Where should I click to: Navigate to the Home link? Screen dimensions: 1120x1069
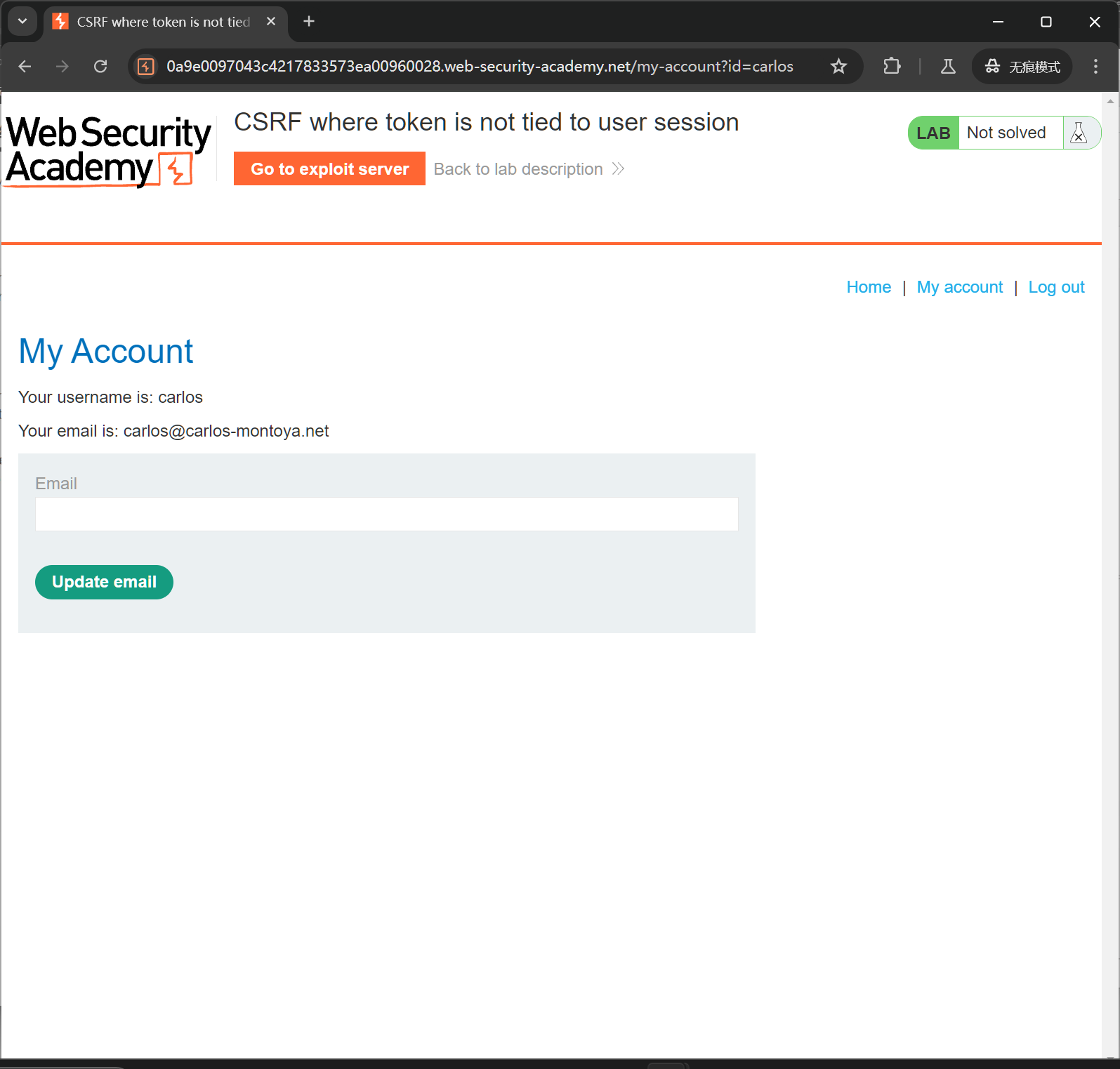click(x=869, y=287)
